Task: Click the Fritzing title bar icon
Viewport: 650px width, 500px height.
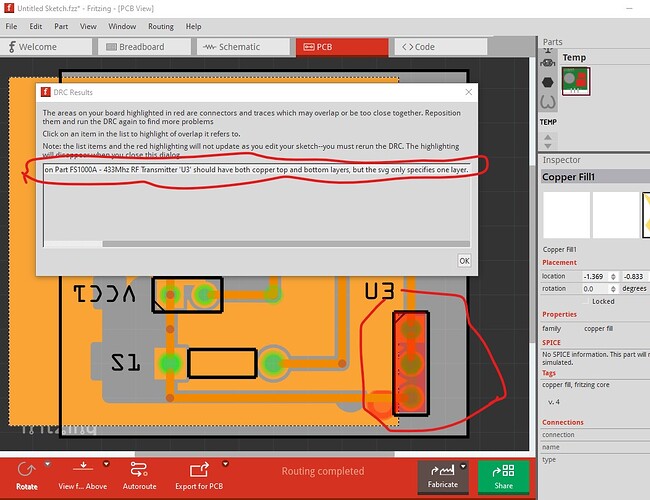Action: [x=9, y=8]
